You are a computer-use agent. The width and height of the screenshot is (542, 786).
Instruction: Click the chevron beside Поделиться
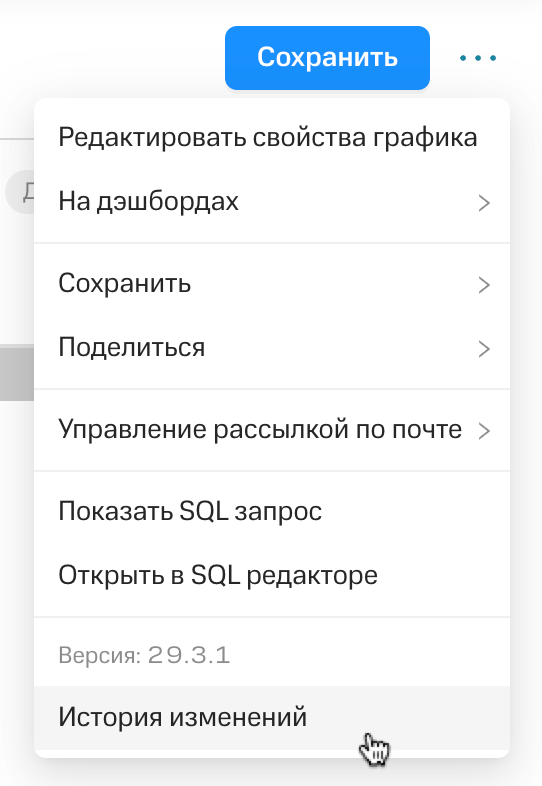click(484, 349)
